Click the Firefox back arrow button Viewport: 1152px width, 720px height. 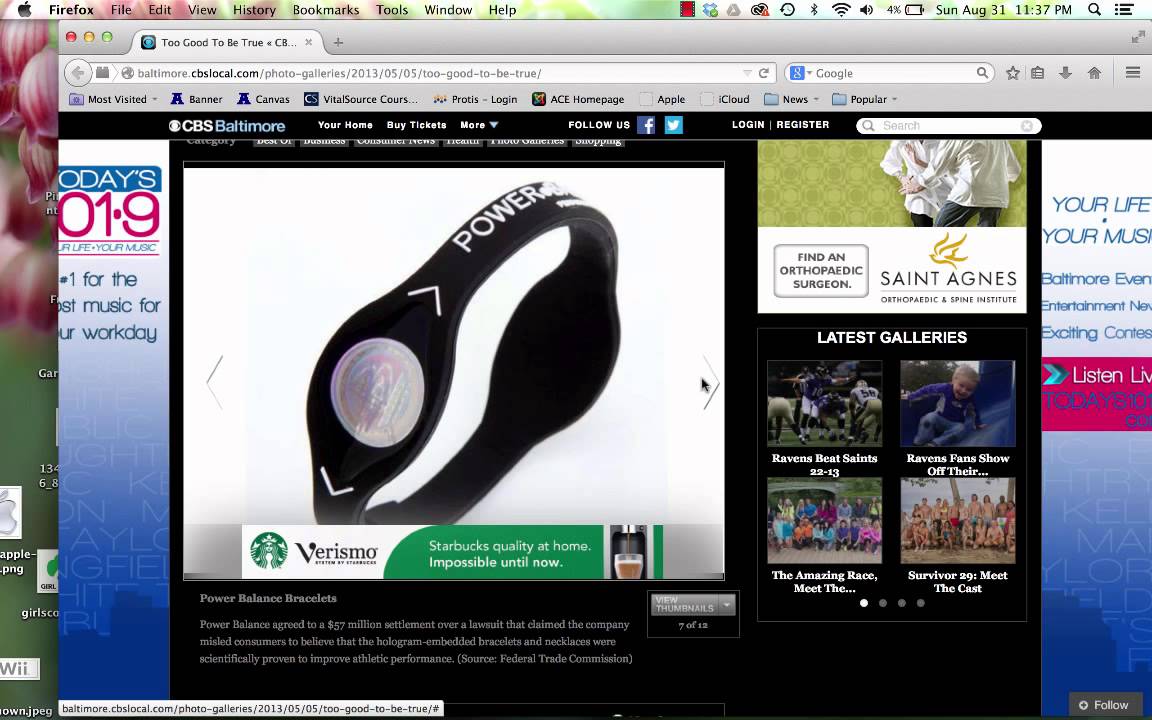77,73
